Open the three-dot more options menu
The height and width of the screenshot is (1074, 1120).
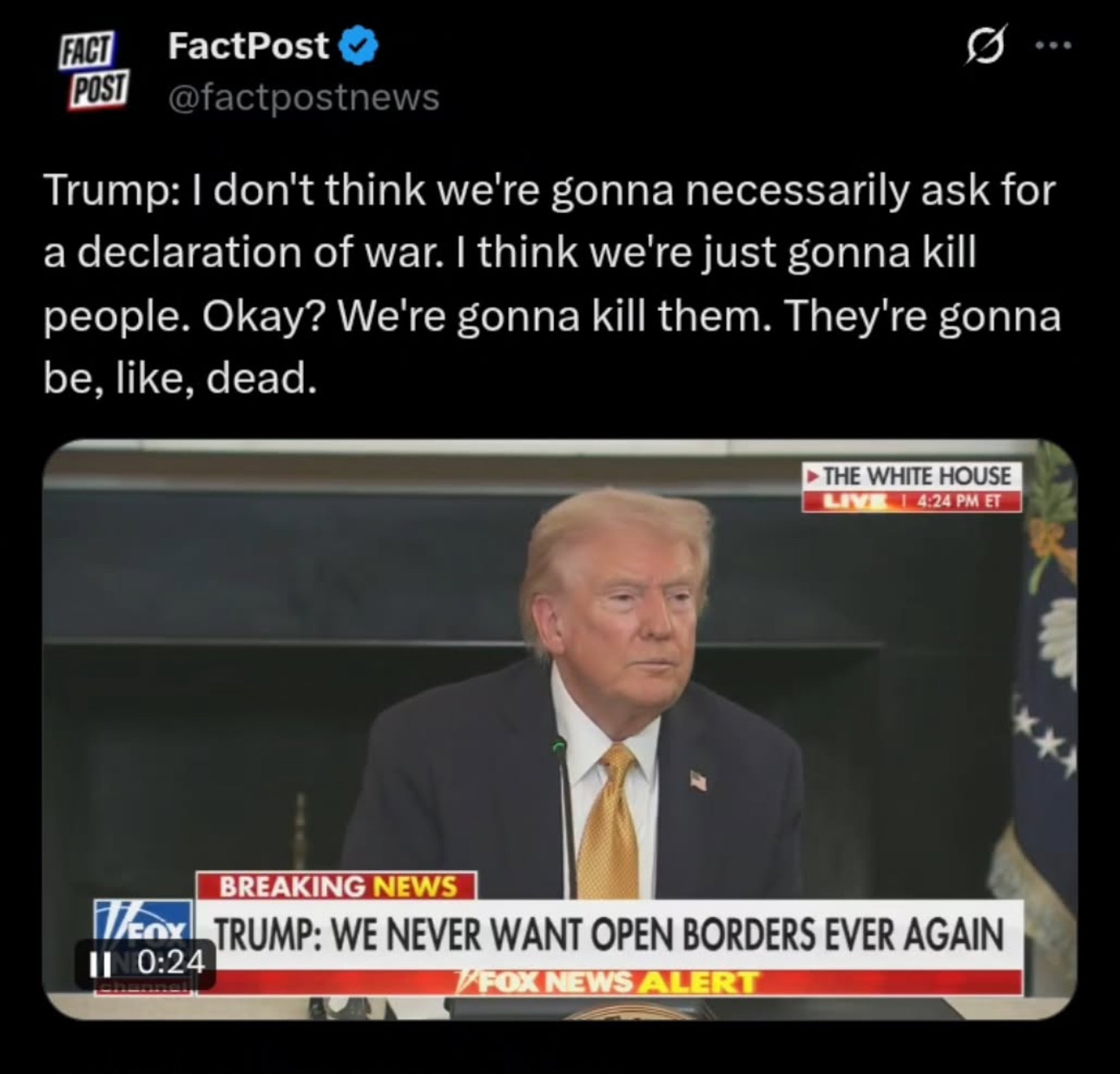1054,44
